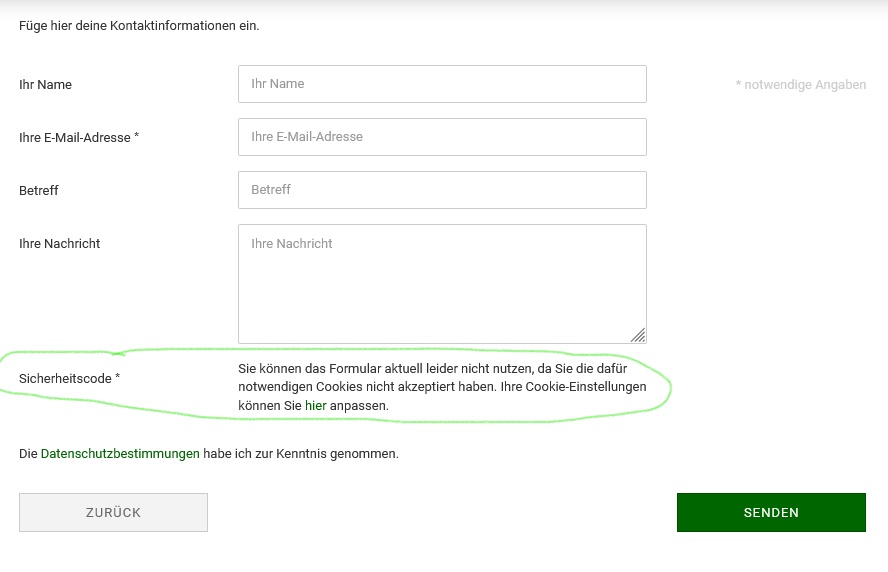
Task: Click the '* notwendige Angaben' note
Action: tap(801, 85)
